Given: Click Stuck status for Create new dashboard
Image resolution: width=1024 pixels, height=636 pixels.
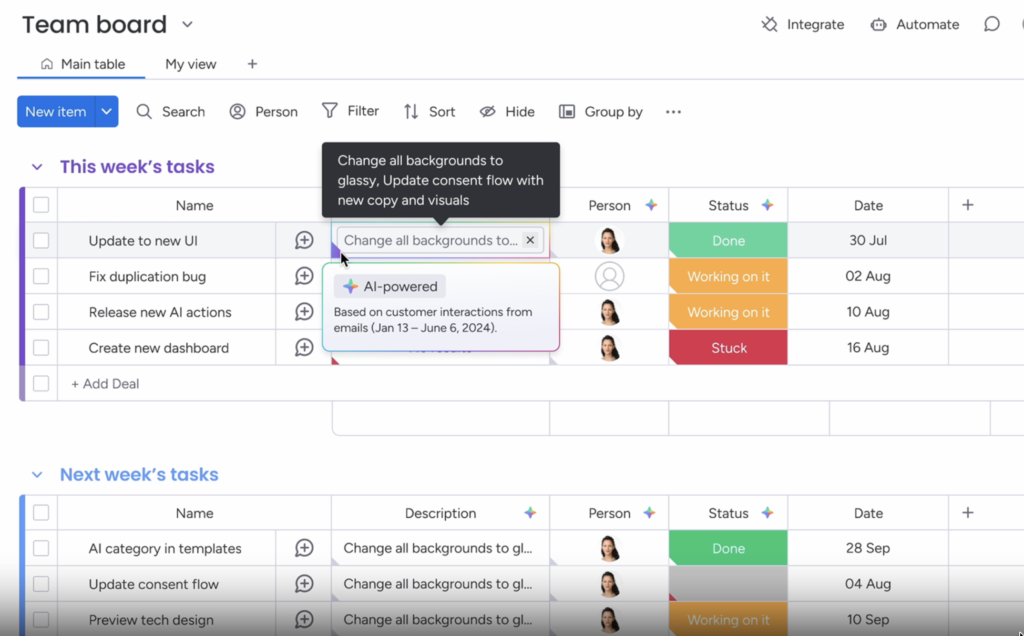Looking at the screenshot, I should tap(728, 347).
